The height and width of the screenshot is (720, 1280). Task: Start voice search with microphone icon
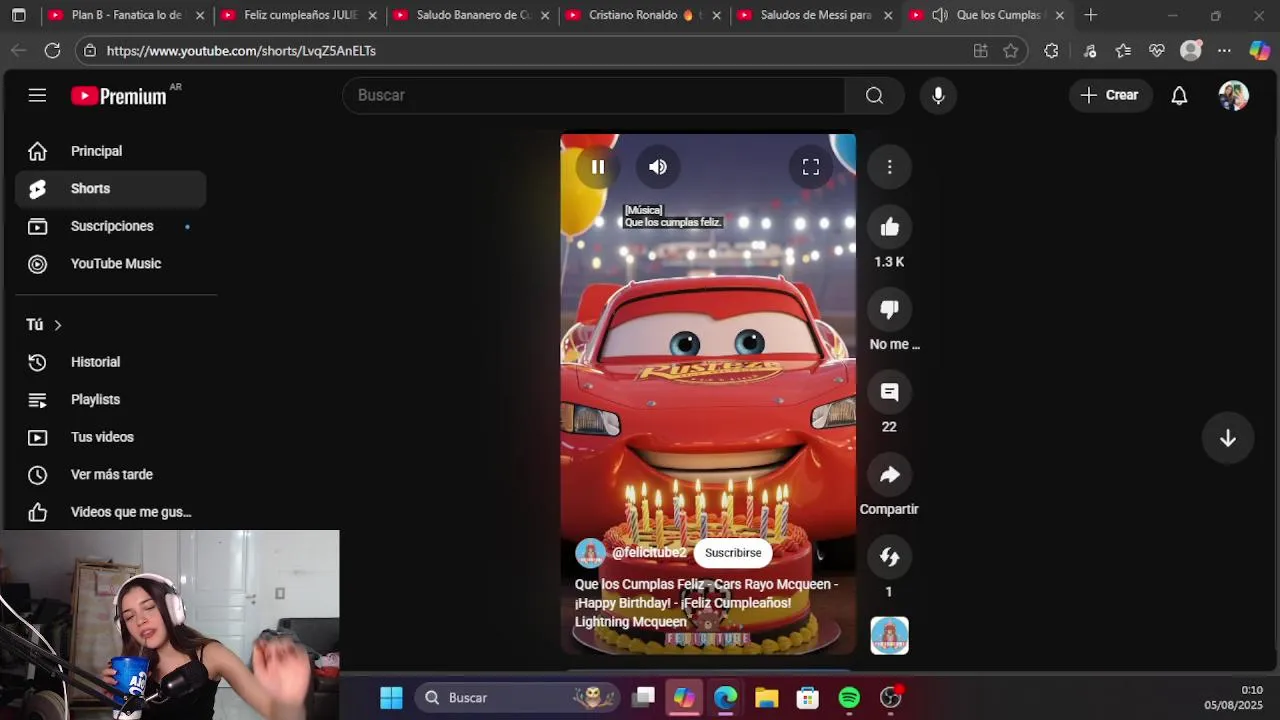coord(938,95)
